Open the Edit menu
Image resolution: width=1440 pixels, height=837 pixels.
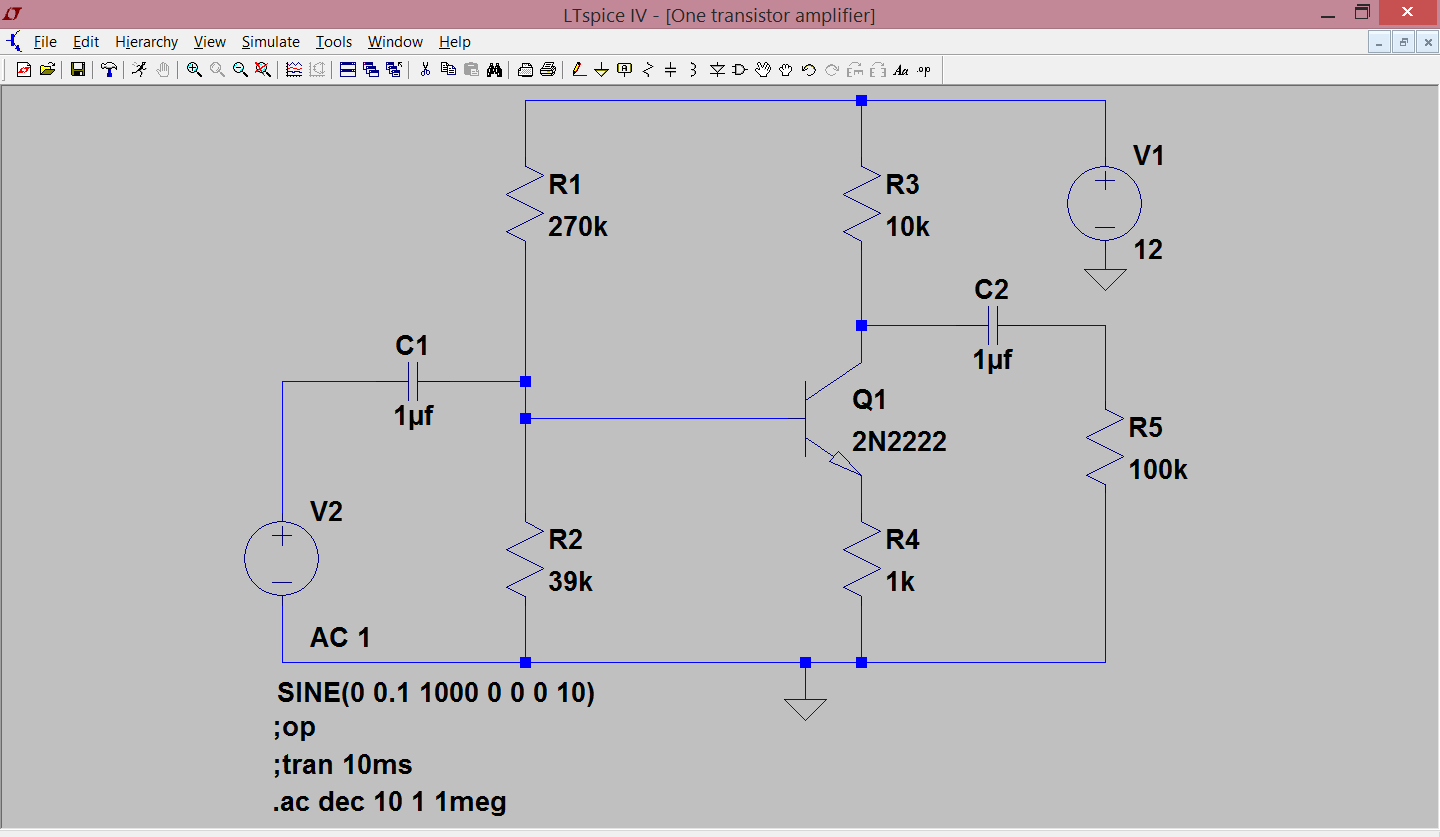[86, 42]
